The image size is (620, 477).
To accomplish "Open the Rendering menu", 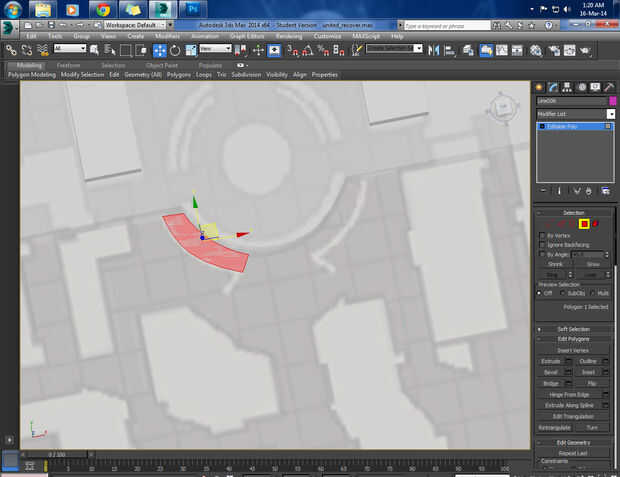I will pyautogui.click(x=288, y=36).
